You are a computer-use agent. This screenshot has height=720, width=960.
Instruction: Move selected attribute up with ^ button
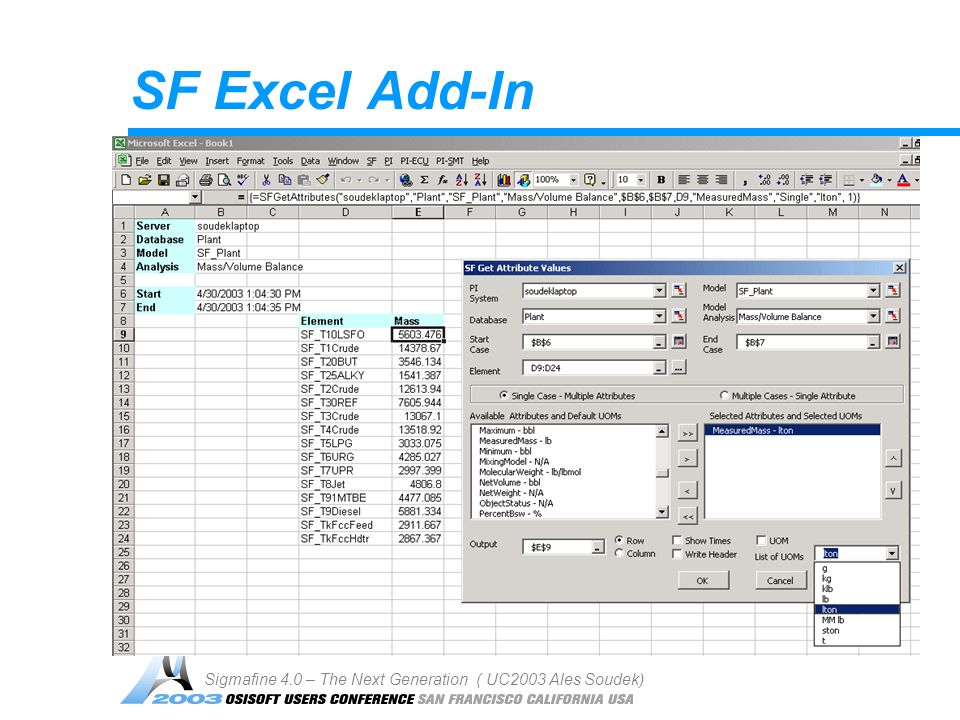click(x=893, y=458)
